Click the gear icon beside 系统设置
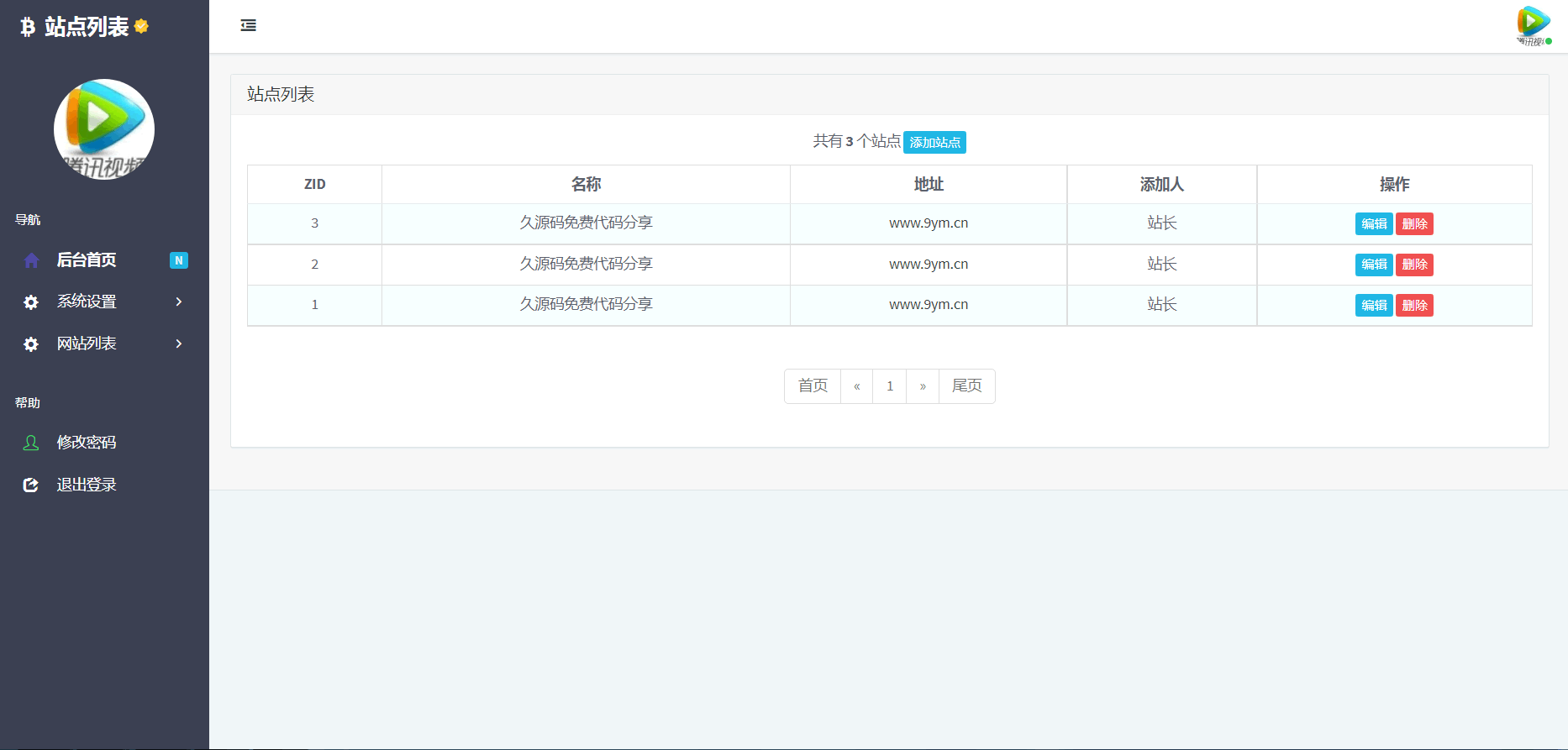 click(x=31, y=302)
